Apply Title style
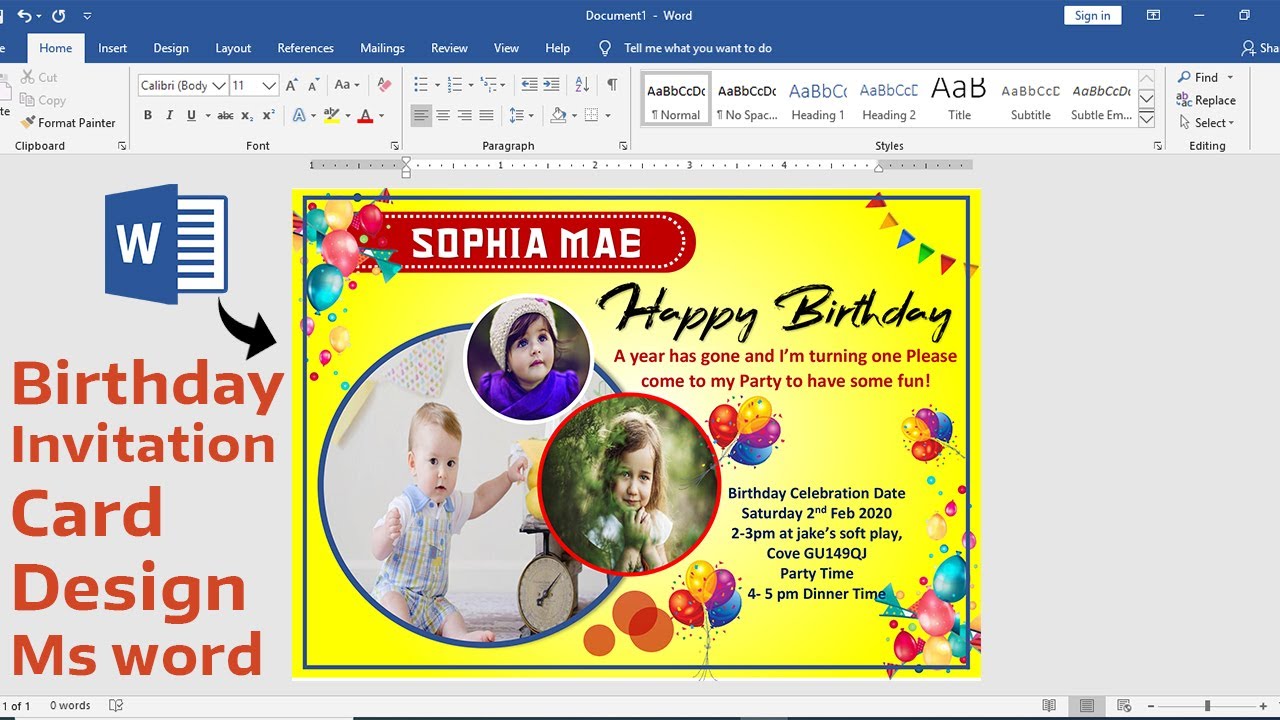Screen dimensions: 1280x720 click(960, 99)
